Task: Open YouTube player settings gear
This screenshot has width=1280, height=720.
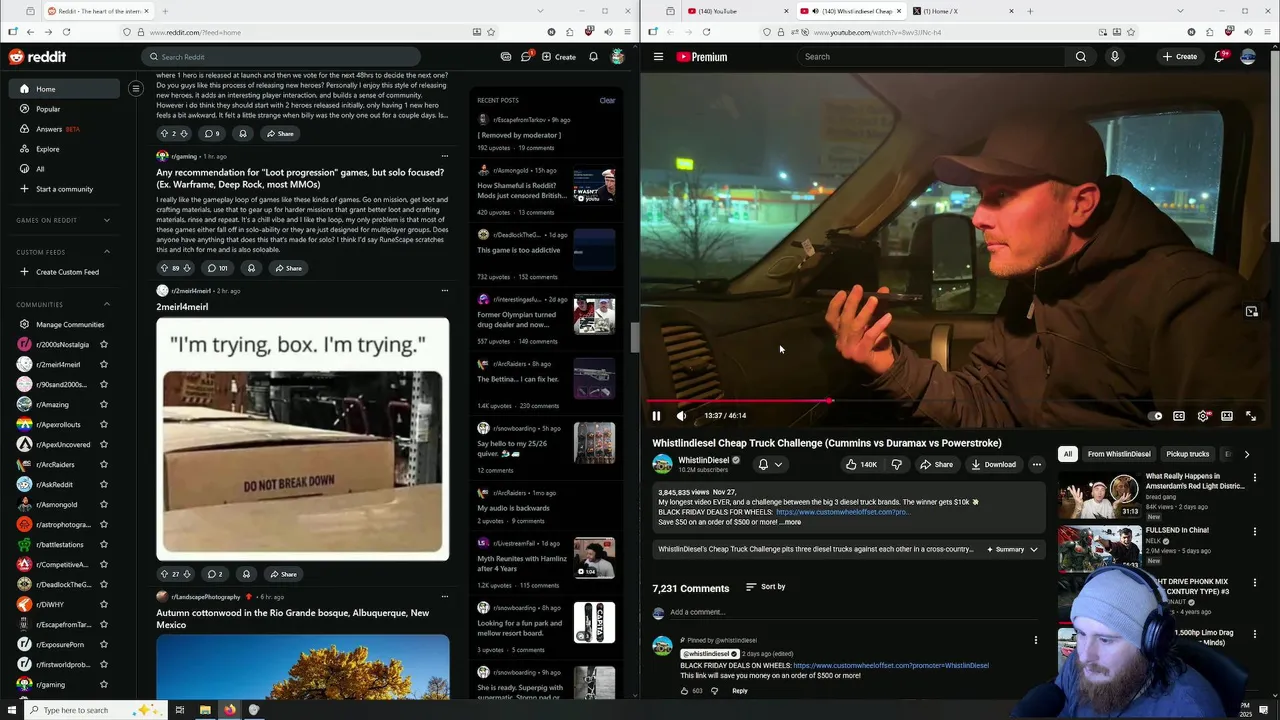Action: [1203, 416]
